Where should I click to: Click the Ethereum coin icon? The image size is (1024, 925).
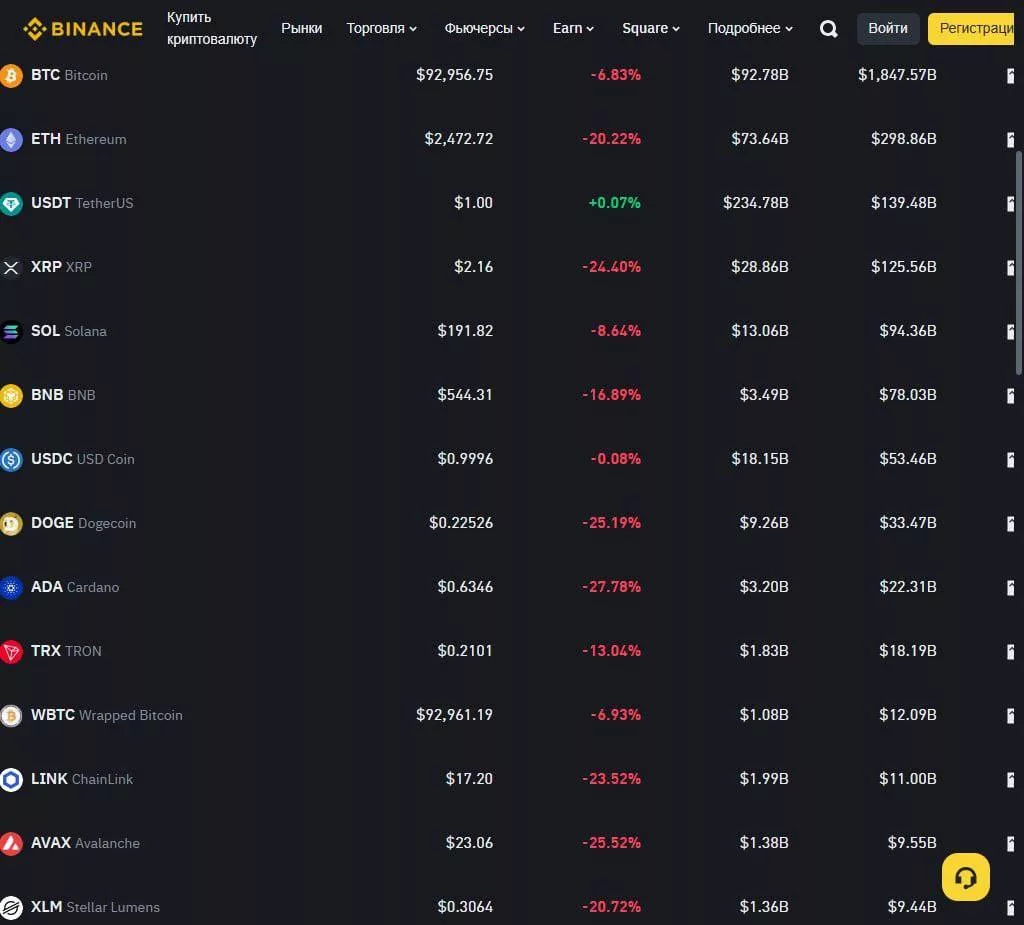[x=11, y=140]
